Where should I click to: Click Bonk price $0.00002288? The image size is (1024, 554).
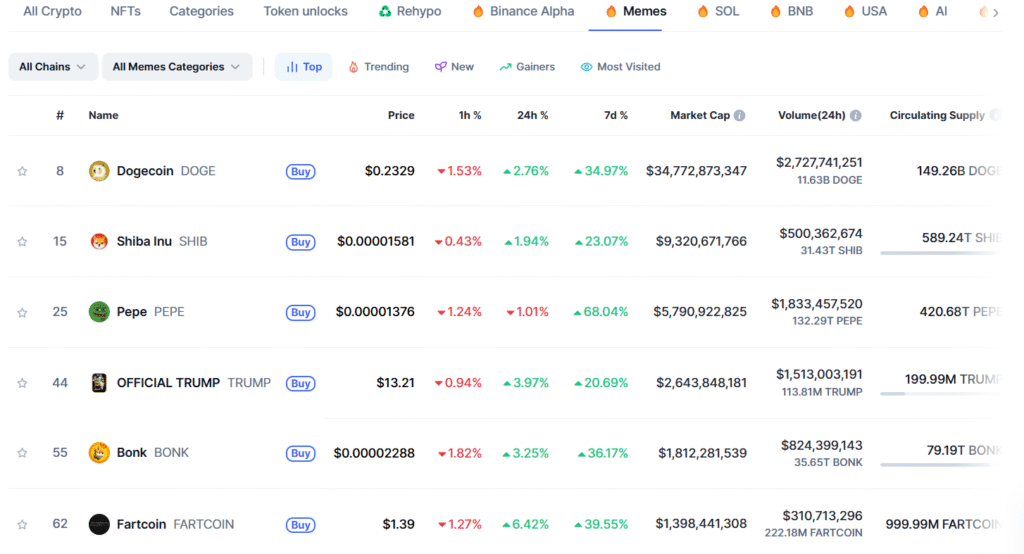[x=374, y=453]
